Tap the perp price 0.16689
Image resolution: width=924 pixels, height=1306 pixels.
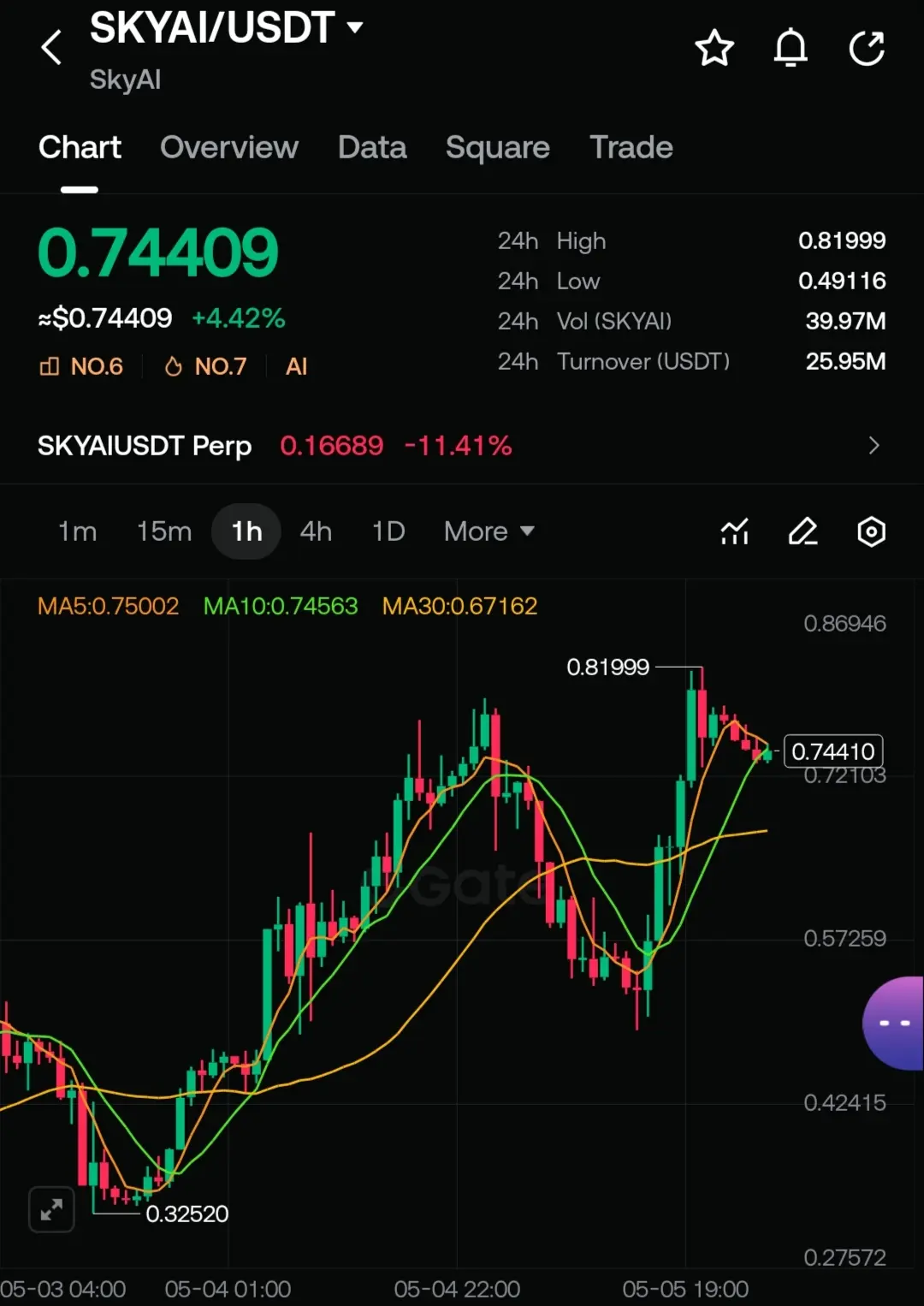pos(332,445)
